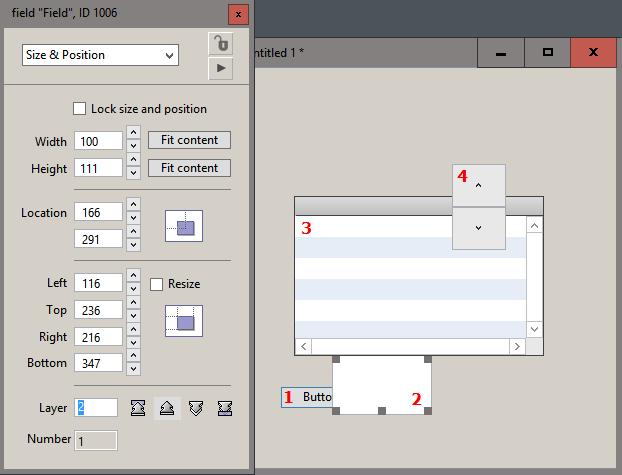Screen dimensions: 622x475
Task: Enable Lock size and position
Action: [x=80, y=109]
